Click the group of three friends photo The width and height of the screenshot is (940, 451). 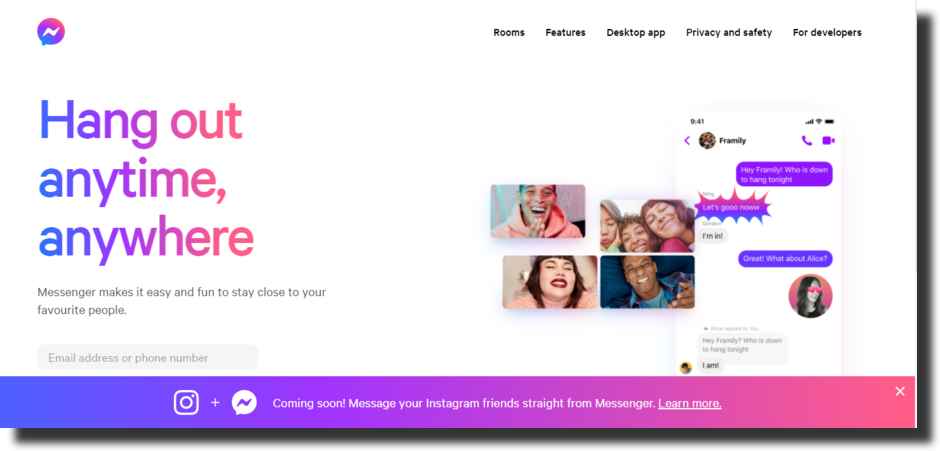[647, 226]
